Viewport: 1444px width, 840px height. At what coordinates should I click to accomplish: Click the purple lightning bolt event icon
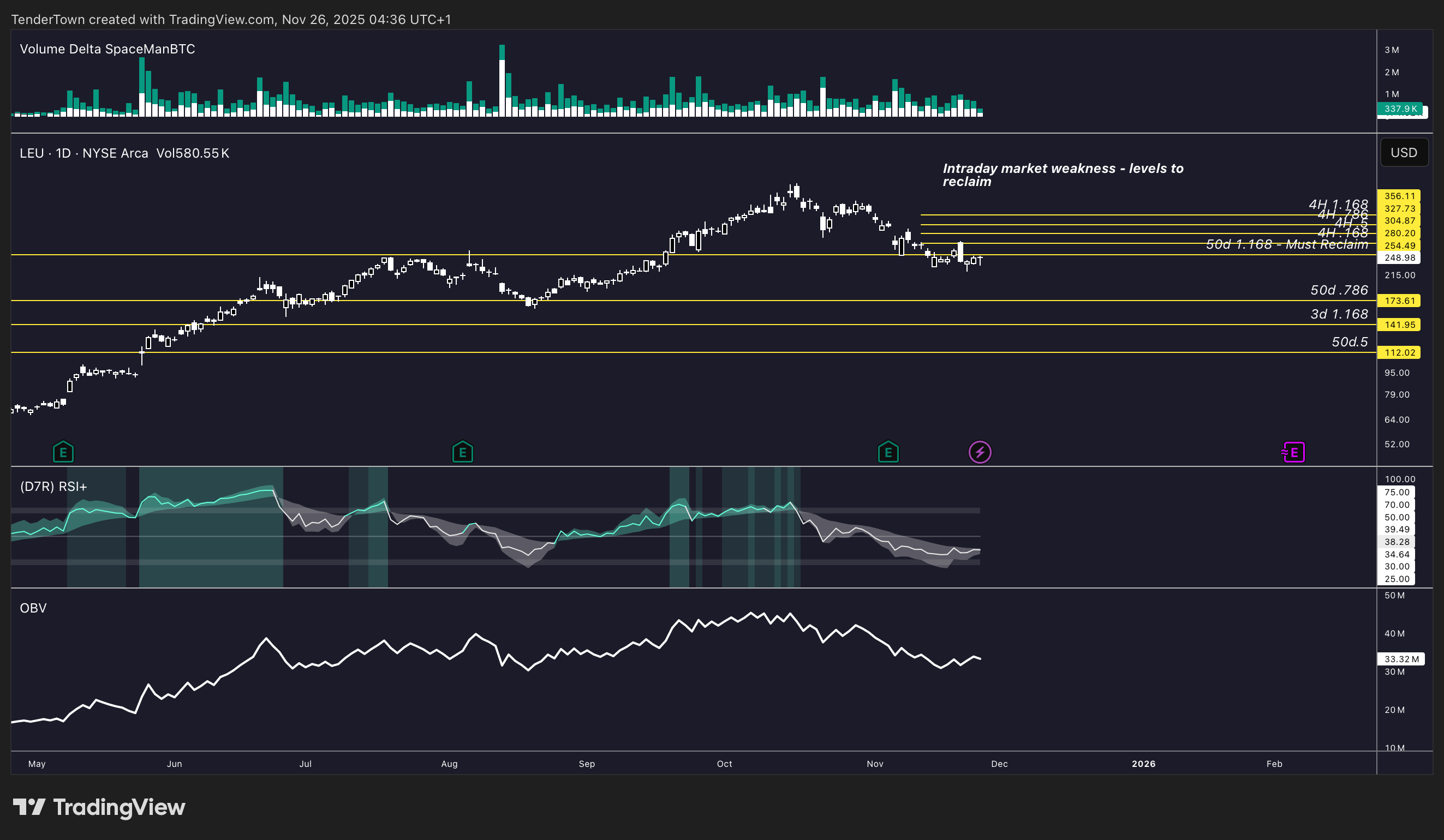point(980,452)
